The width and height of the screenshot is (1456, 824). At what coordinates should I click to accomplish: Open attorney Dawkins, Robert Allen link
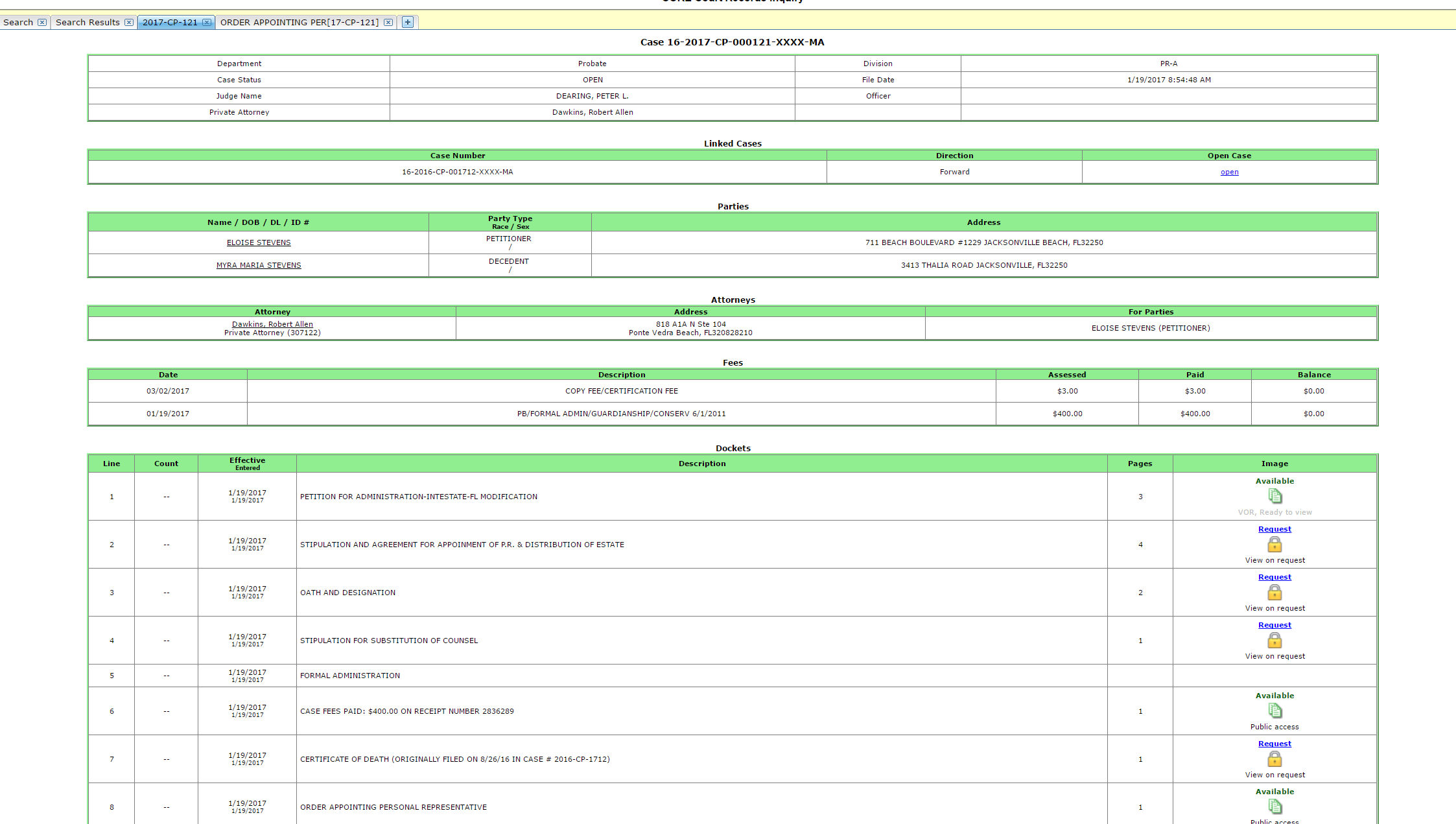pos(272,324)
